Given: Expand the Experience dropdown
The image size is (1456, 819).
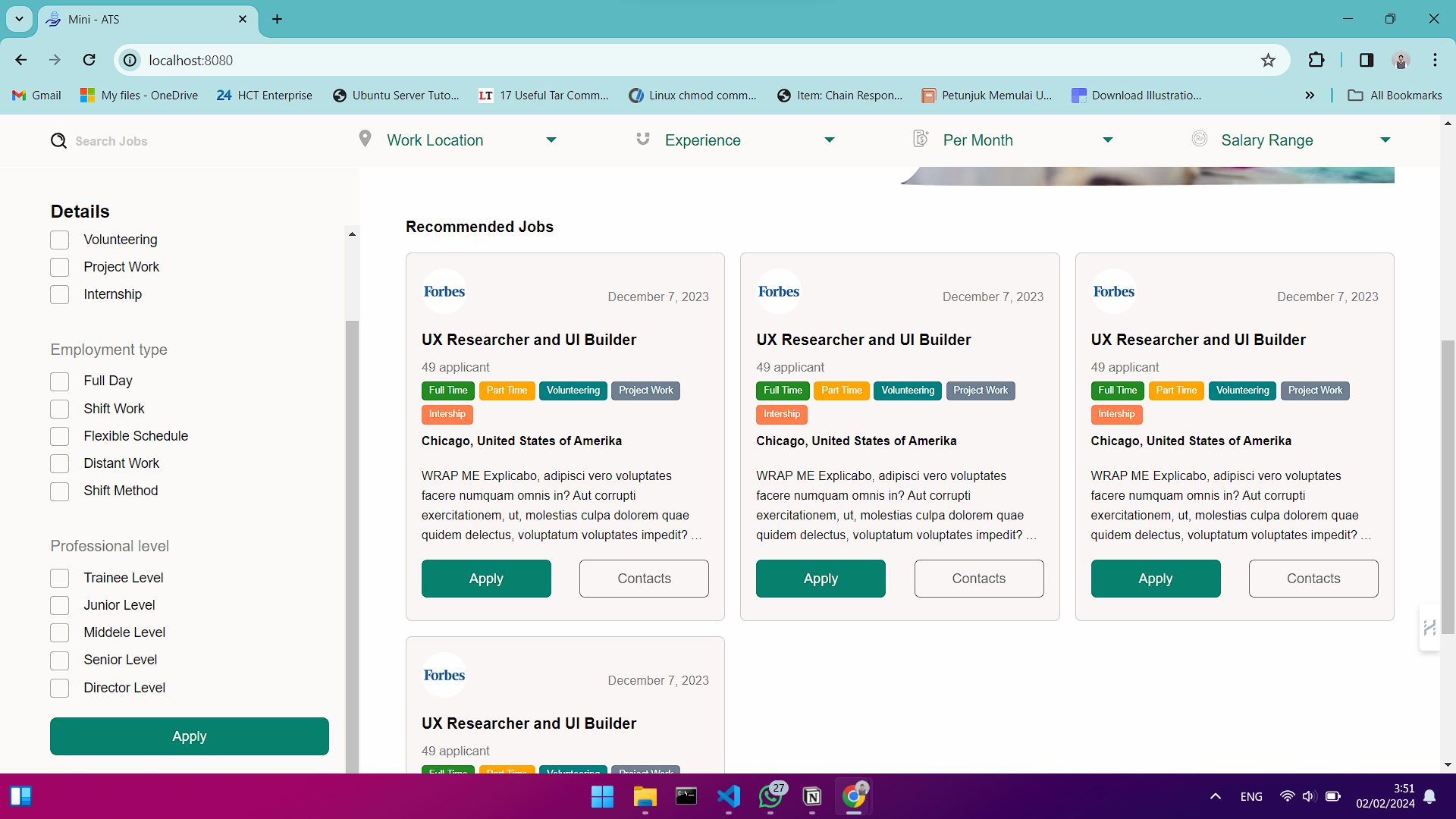Looking at the screenshot, I should pos(830,140).
